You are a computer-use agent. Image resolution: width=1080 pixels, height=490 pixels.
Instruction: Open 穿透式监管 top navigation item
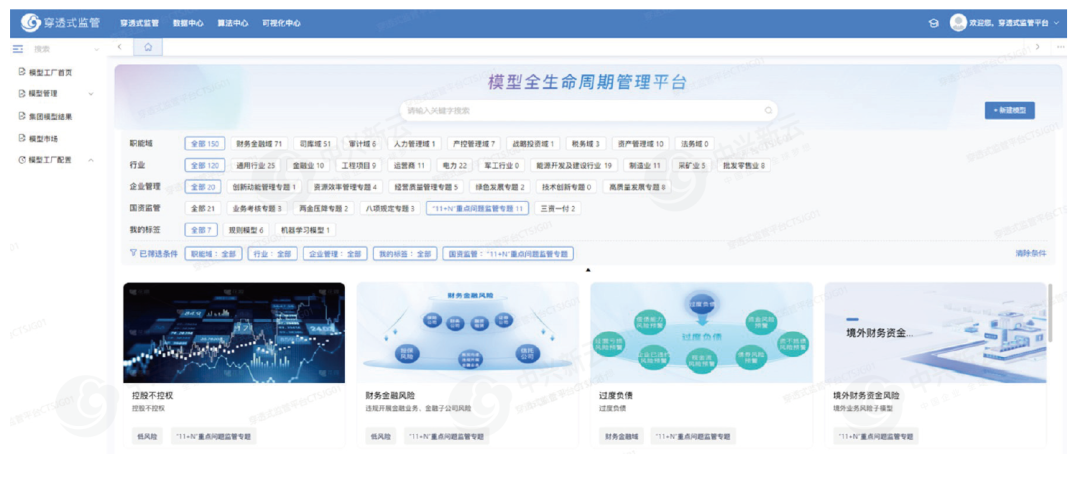tap(139, 23)
